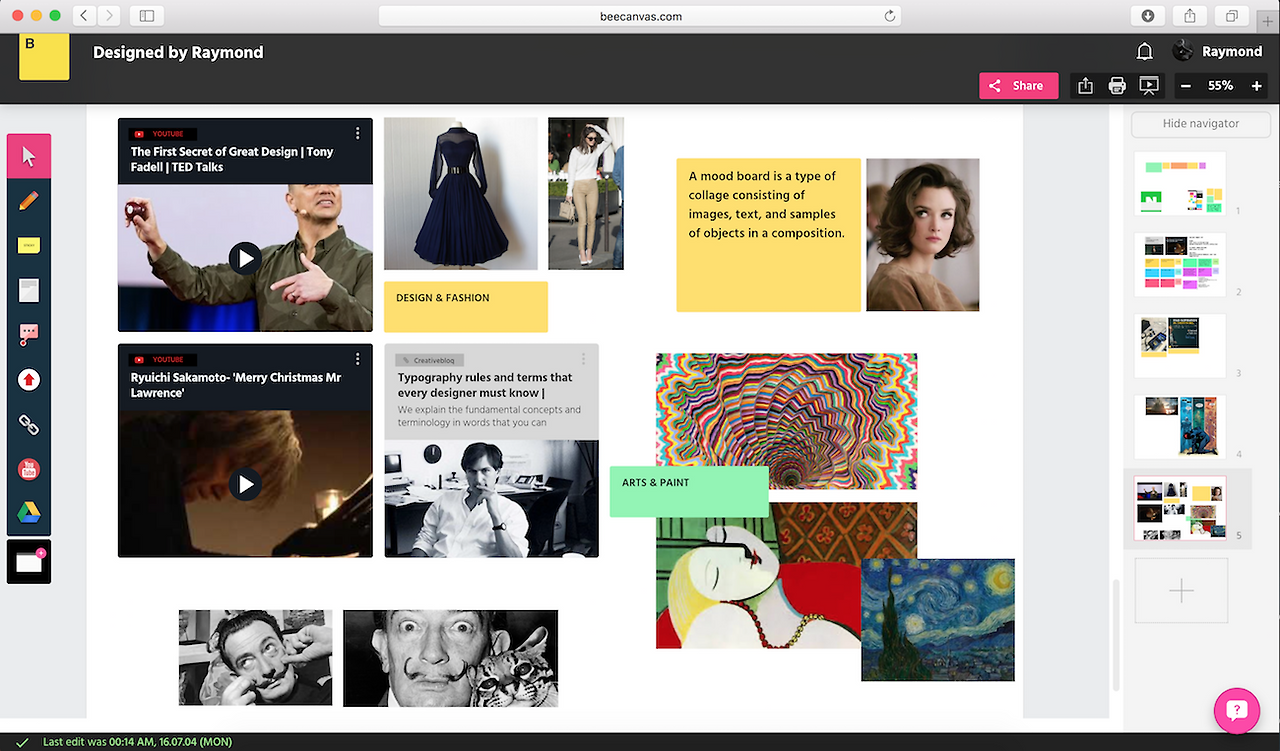This screenshot has width=1280, height=751.
Task: Open the link insertion tool
Action: pyautogui.click(x=28, y=424)
